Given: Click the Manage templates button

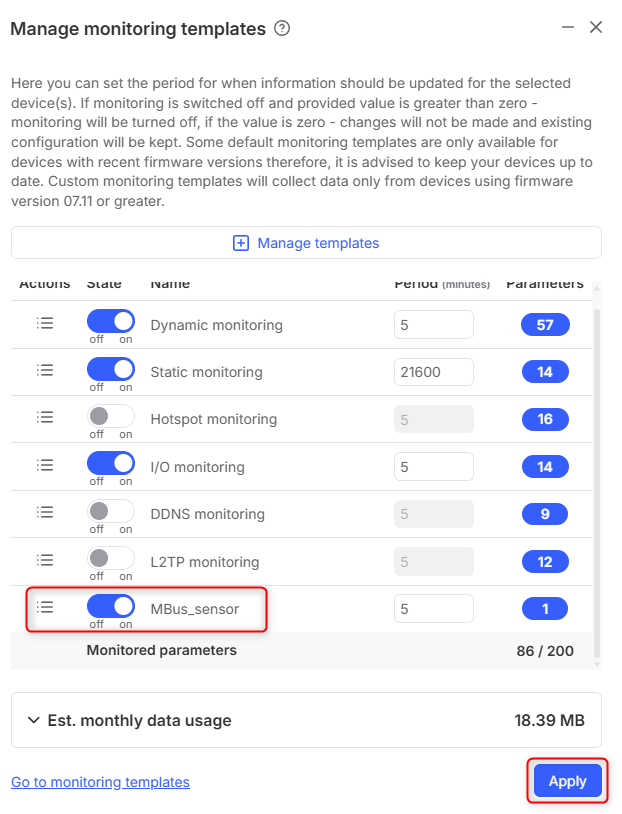Looking at the screenshot, I should (x=306, y=243).
